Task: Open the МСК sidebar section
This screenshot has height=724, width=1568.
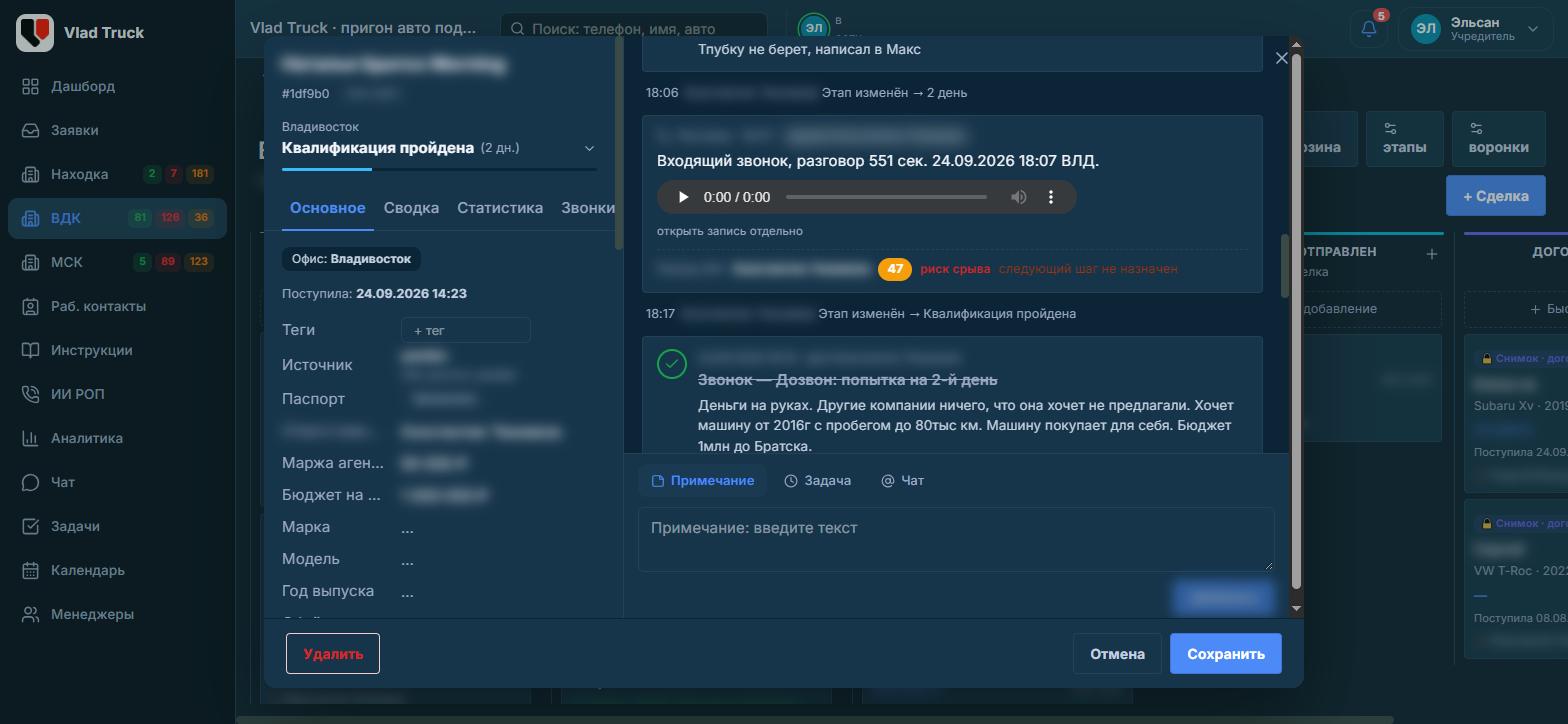Action: coord(117,262)
